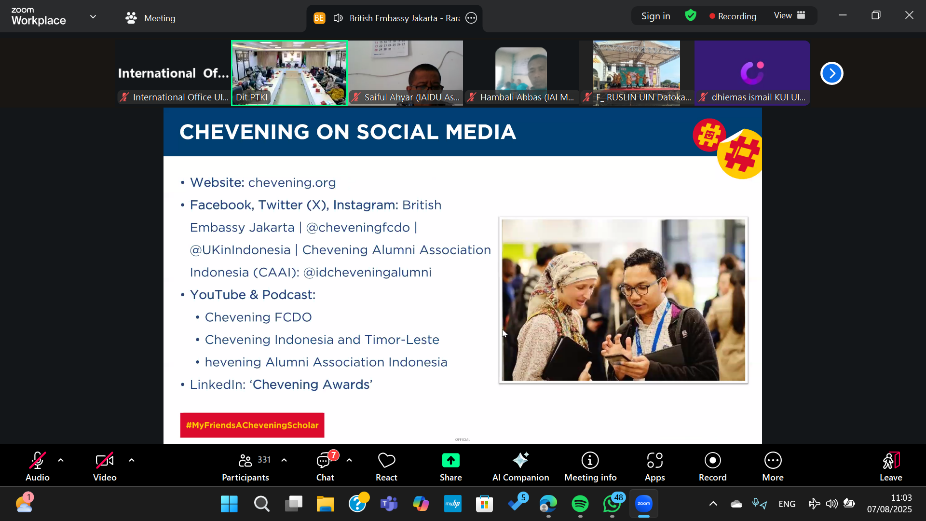Click #MyFriendsACheveningScholar red banner

tap(252, 425)
